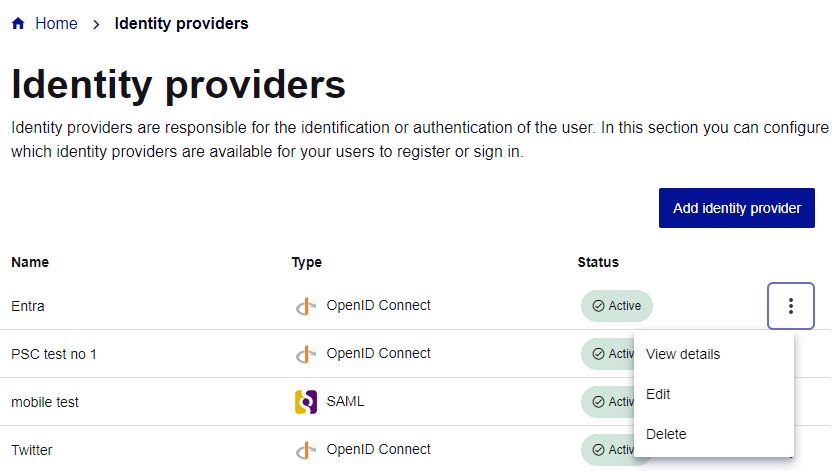Click the Status column header
The height and width of the screenshot is (471, 835).
(x=598, y=262)
